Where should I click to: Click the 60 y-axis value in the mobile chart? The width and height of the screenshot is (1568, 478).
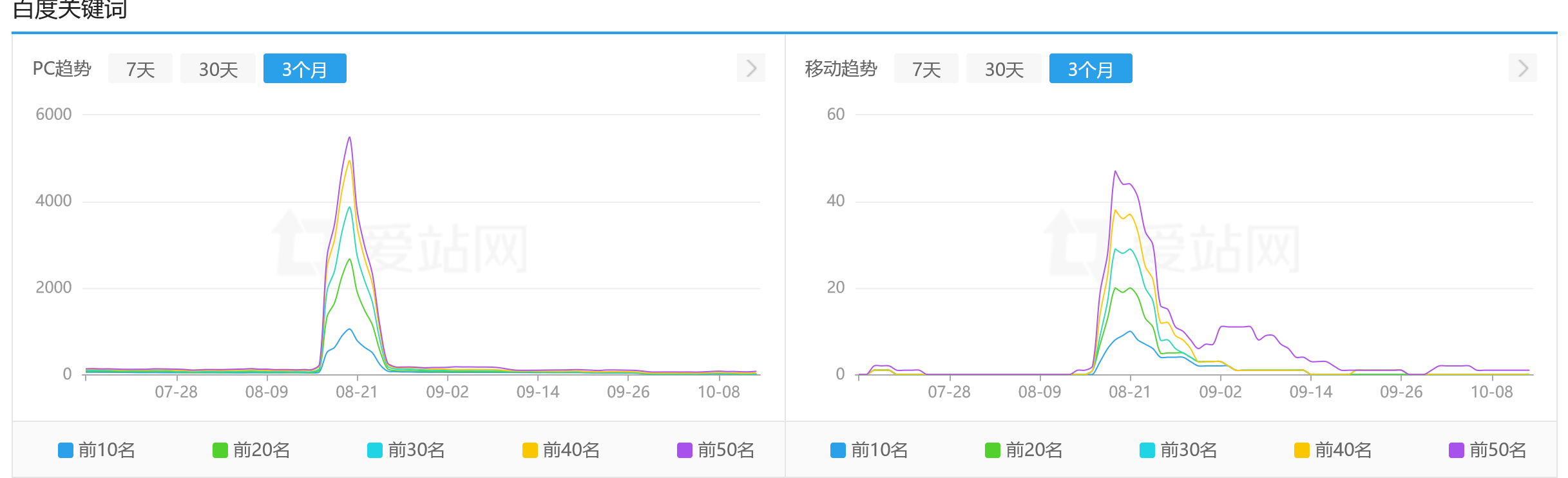(836, 115)
